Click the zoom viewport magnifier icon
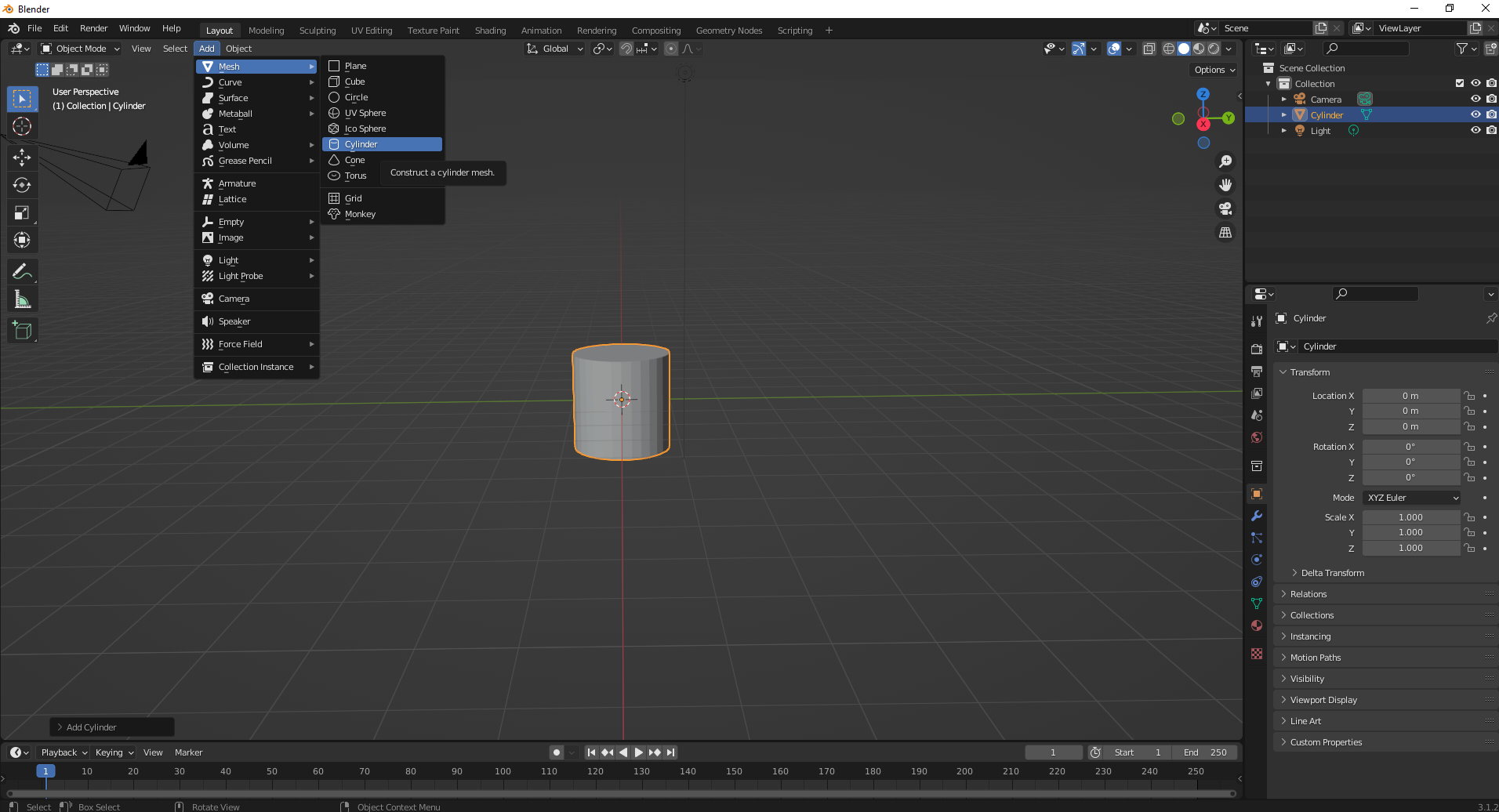The image size is (1499, 812). [x=1225, y=161]
